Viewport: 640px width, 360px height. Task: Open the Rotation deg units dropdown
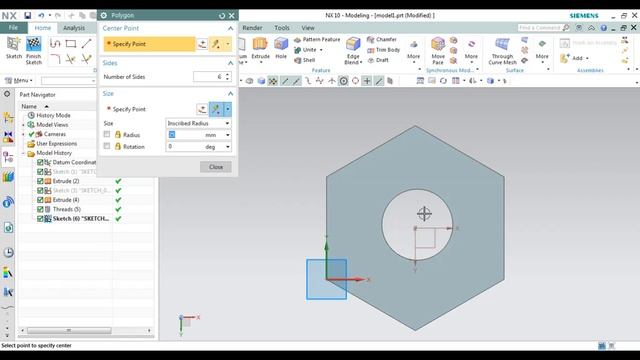(x=227, y=147)
